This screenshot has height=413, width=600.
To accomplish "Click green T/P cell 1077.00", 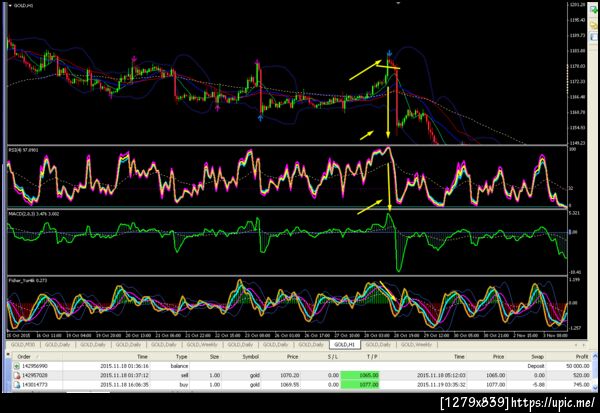I will (x=360, y=385).
